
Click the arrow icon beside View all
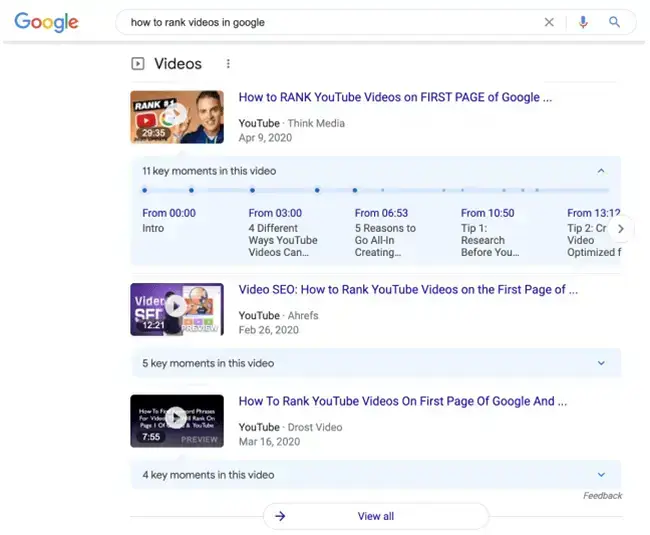(x=281, y=516)
